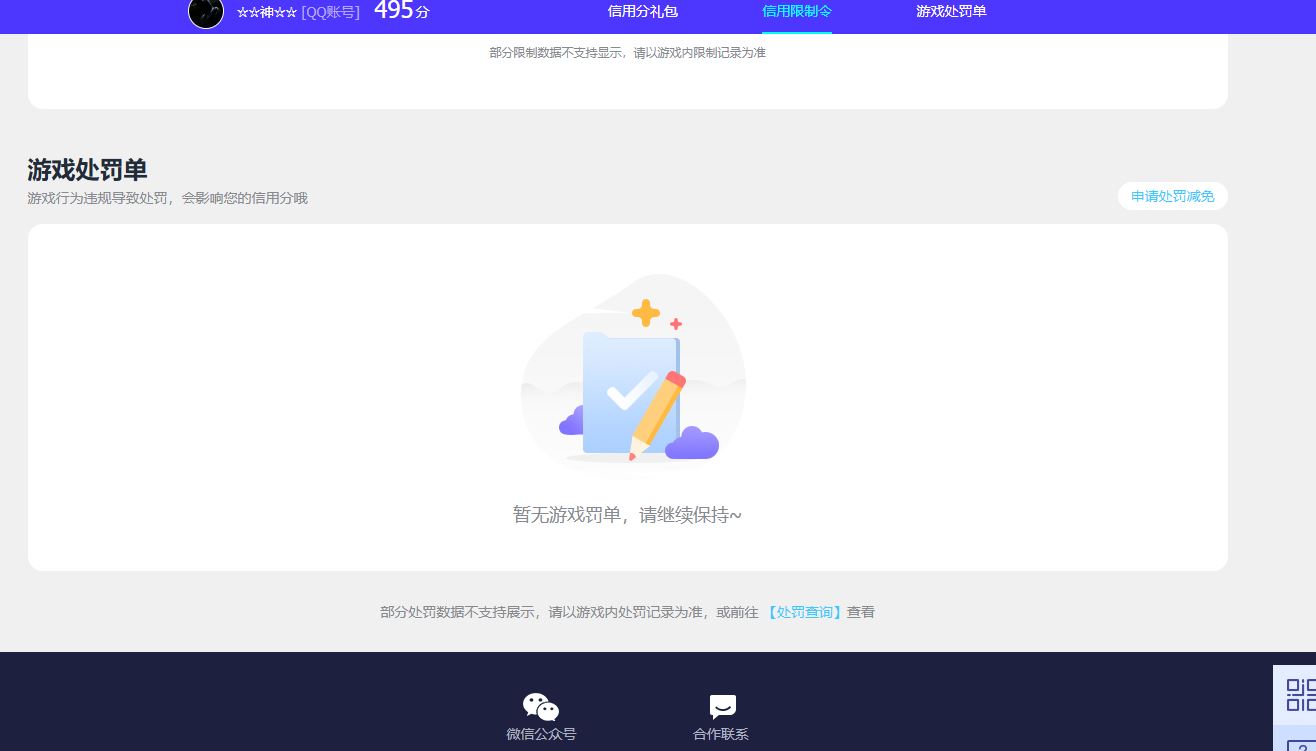Open the 信用分礼包 tab
The width and height of the screenshot is (1316, 751).
click(642, 12)
